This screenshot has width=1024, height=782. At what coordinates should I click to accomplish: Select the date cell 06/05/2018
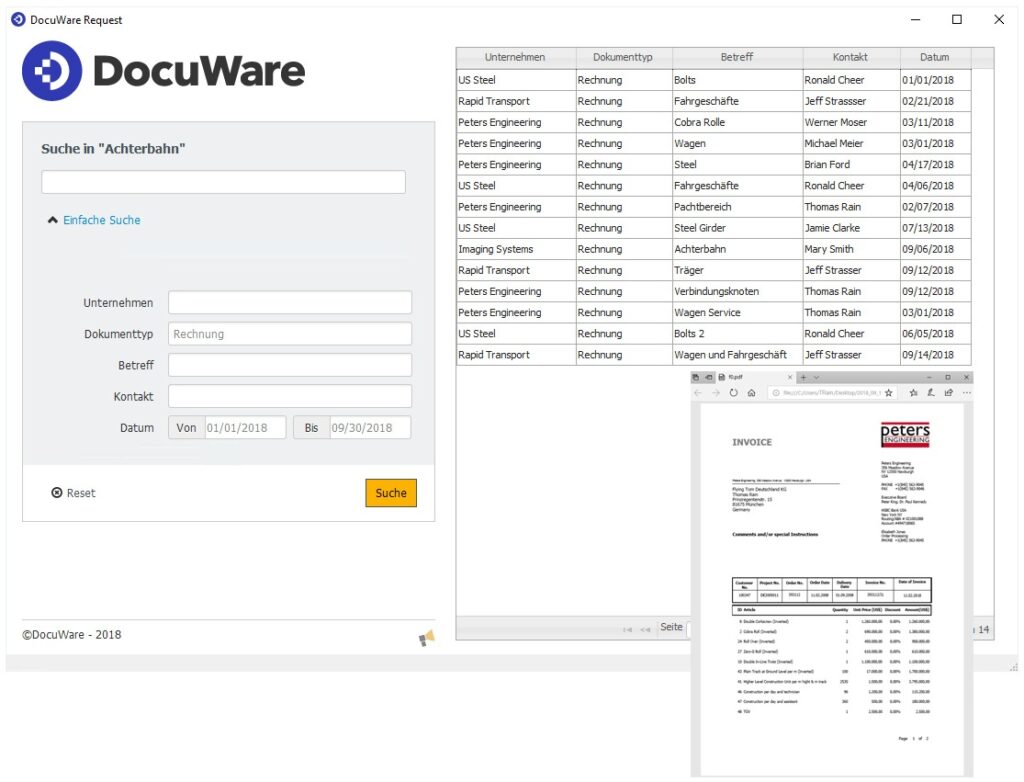(x=935, y=333)
